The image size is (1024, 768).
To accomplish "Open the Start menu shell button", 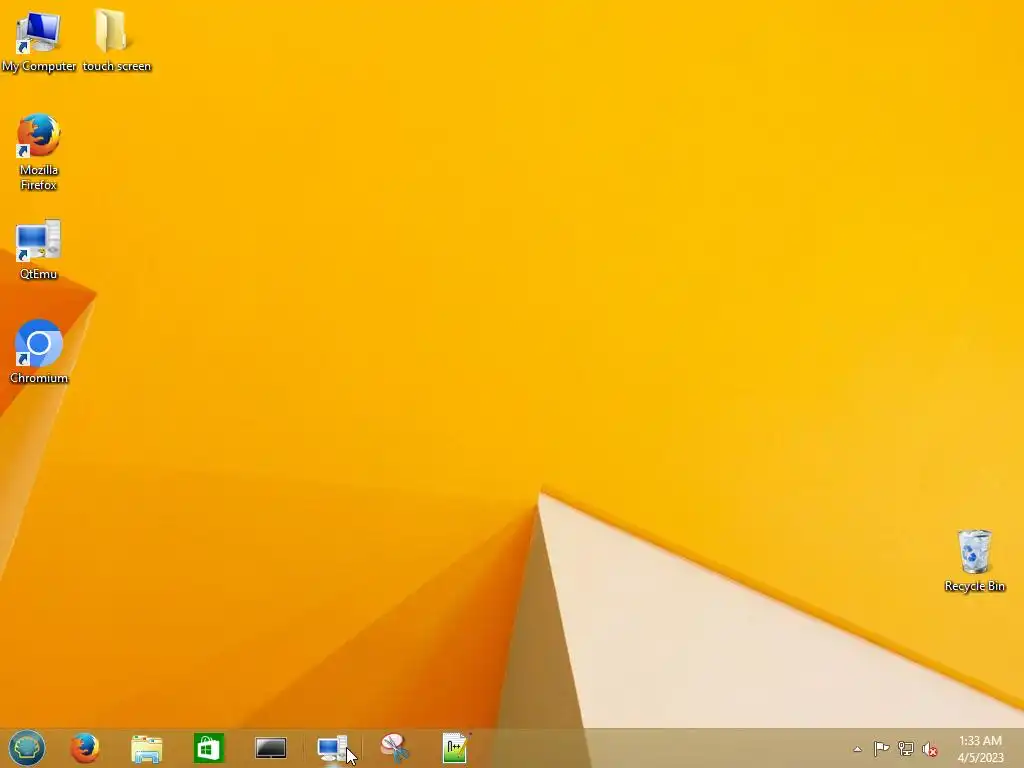I will click(27, 748).
